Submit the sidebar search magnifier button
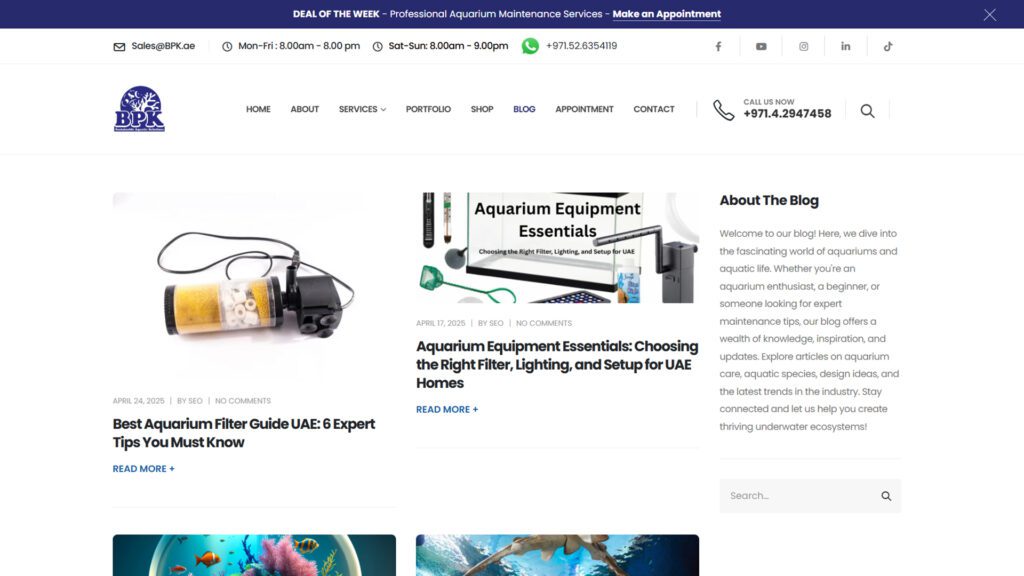Viewport: 1024px width, 576px height. coord(886,496)
